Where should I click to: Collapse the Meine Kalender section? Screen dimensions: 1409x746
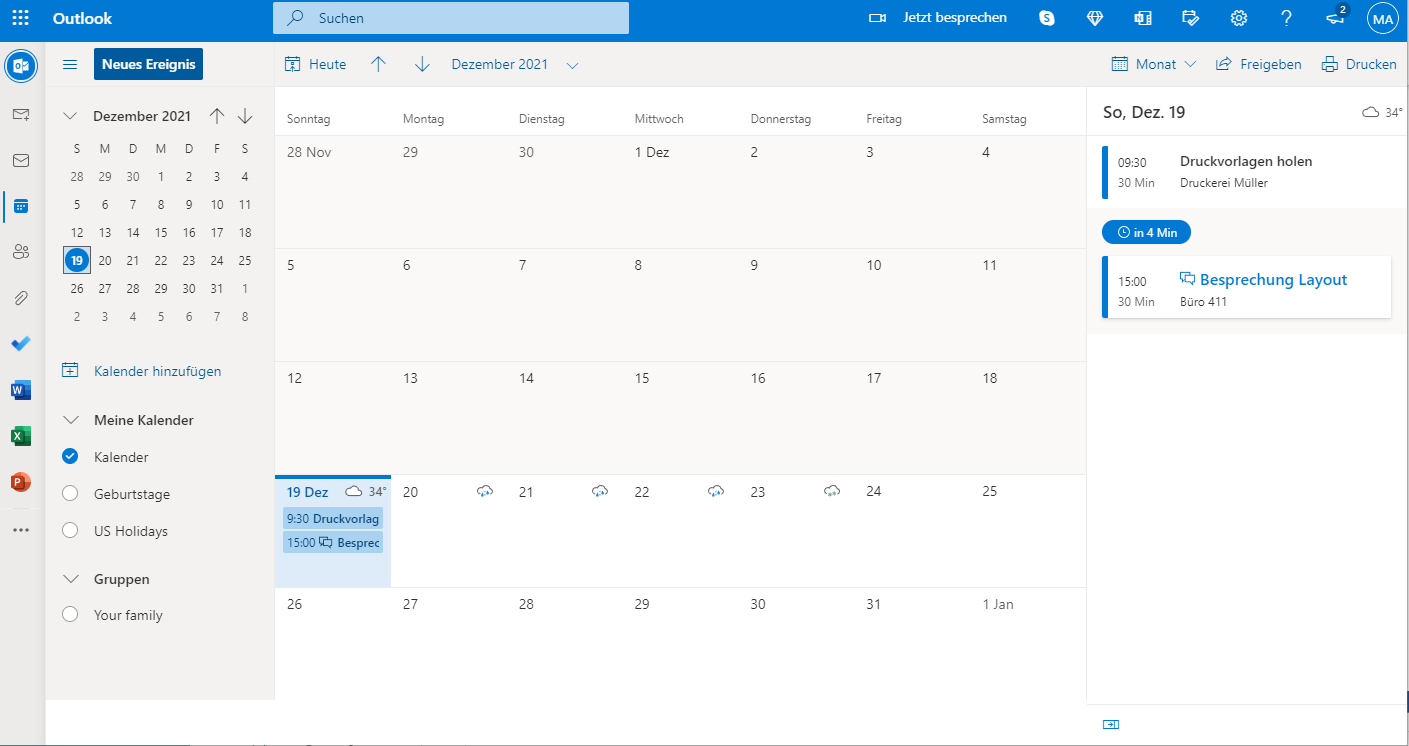click(70, 420)
